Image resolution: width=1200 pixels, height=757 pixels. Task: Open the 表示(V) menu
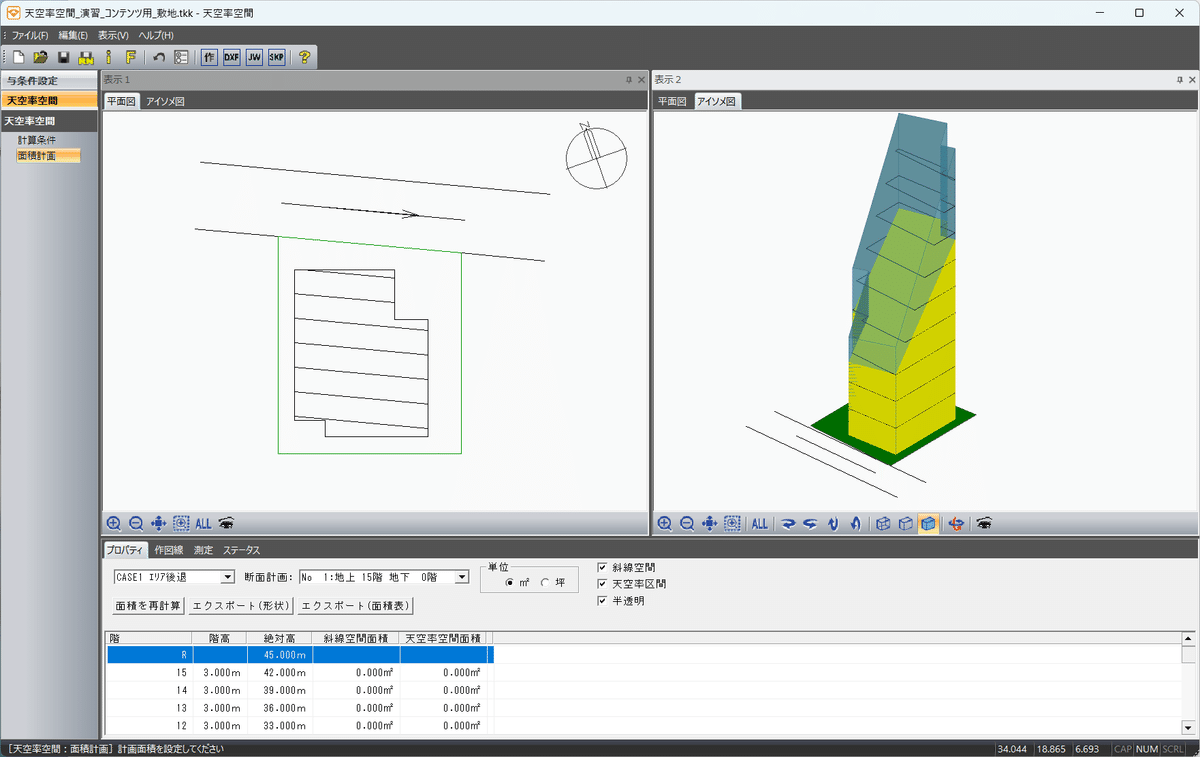(113, 35)
